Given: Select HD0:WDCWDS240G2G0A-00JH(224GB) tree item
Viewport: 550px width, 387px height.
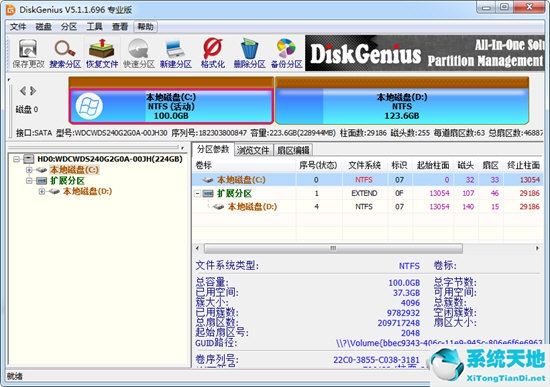Looking at the screenshot, I should point(110,159).
